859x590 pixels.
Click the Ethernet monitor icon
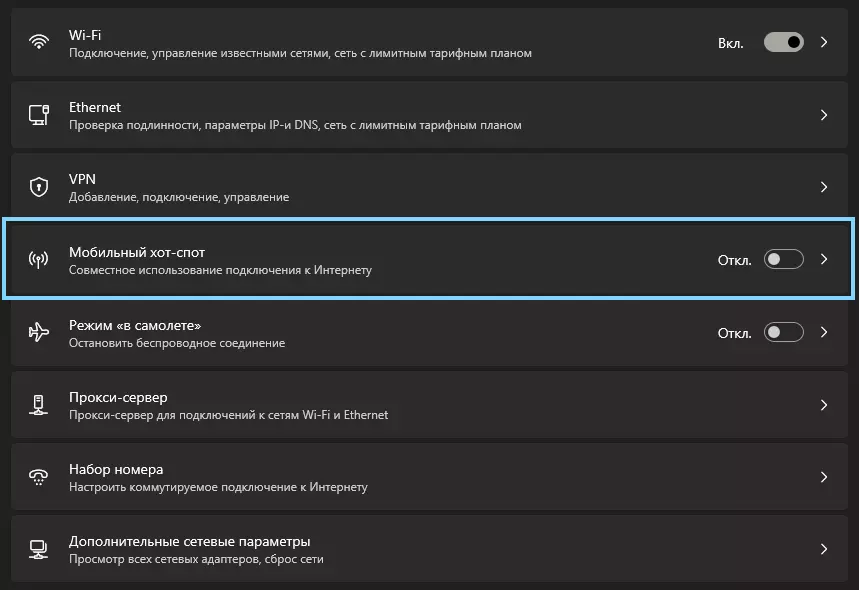click(x=39, y=115)
